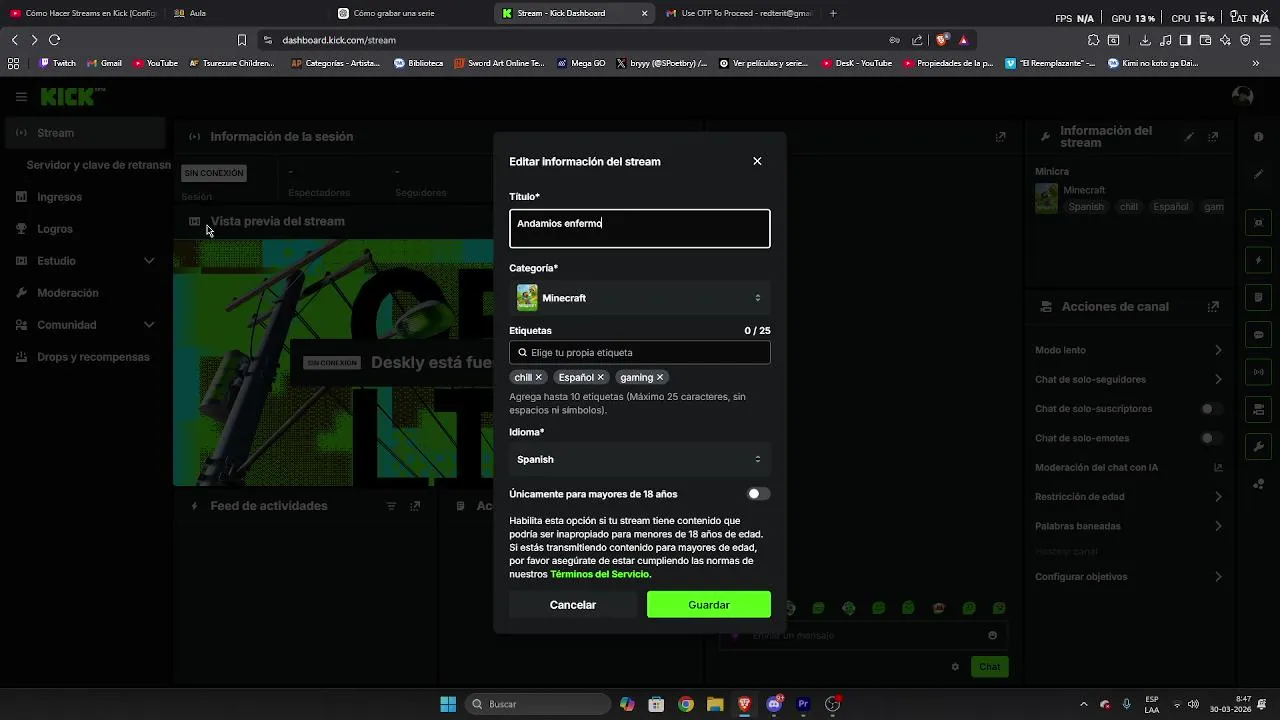1280x720 pixels.
Task: Select Stream in the sidebar
Action: [x=85, y=133]
